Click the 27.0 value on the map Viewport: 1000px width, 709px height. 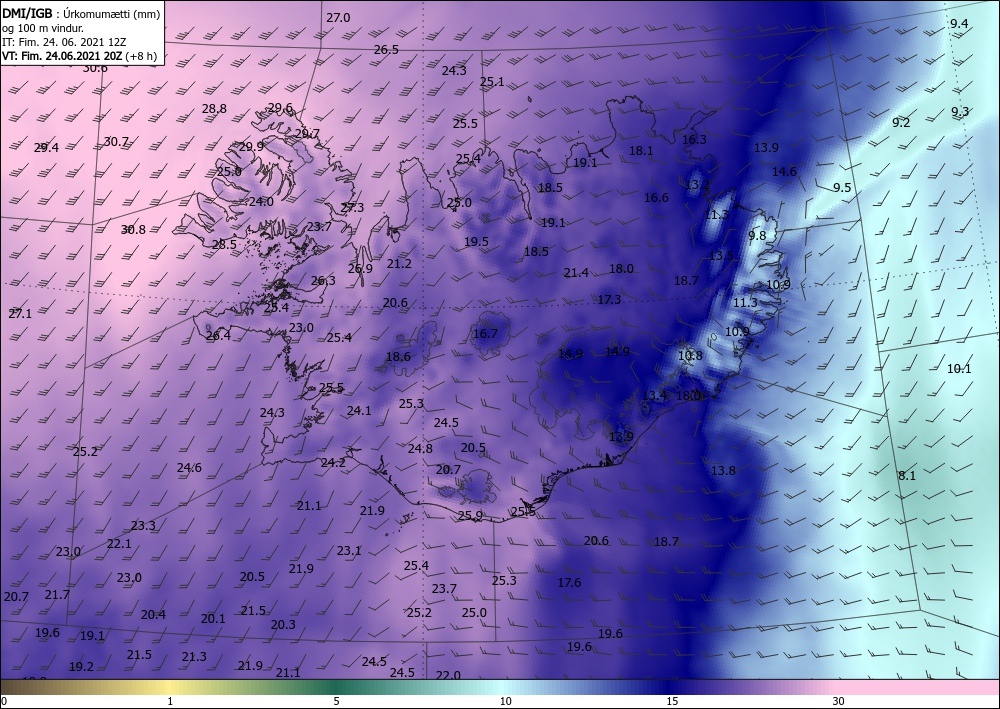point(338,18)
